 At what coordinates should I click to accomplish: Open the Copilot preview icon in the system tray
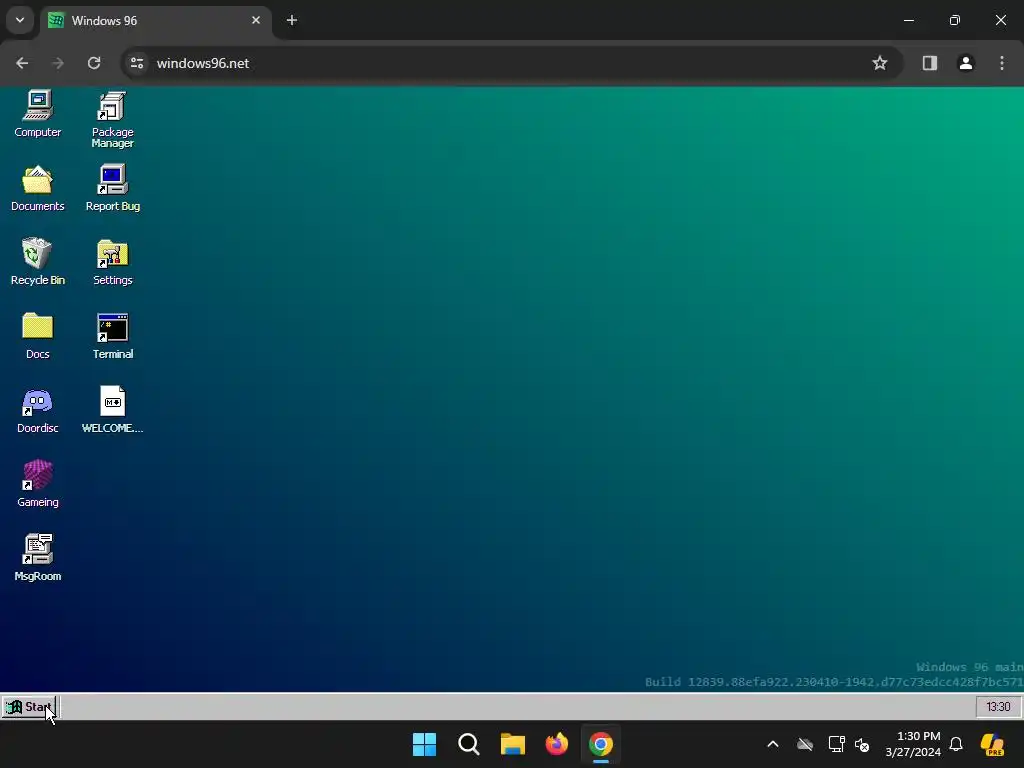click(x=992, y=744)
